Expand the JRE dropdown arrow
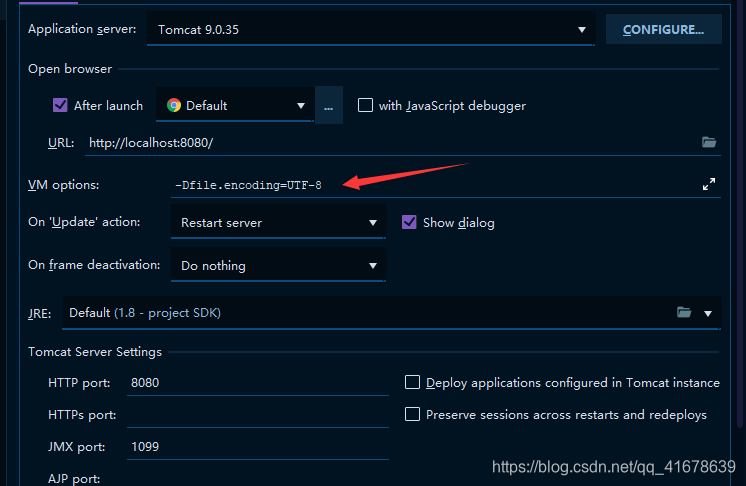The image size is (746, 486). click(708, 313)
